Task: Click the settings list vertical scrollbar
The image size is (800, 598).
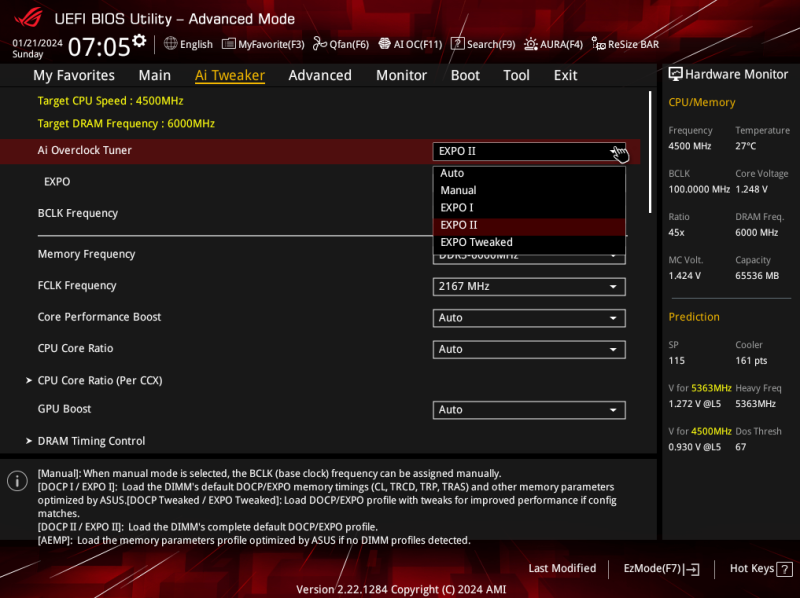Action: 650,152
